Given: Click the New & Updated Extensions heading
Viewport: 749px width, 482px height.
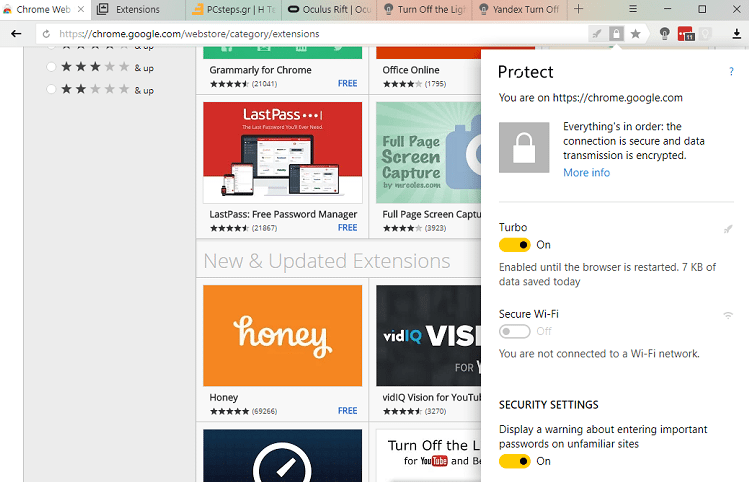Looking at the screenshot, I should (327, 261).
